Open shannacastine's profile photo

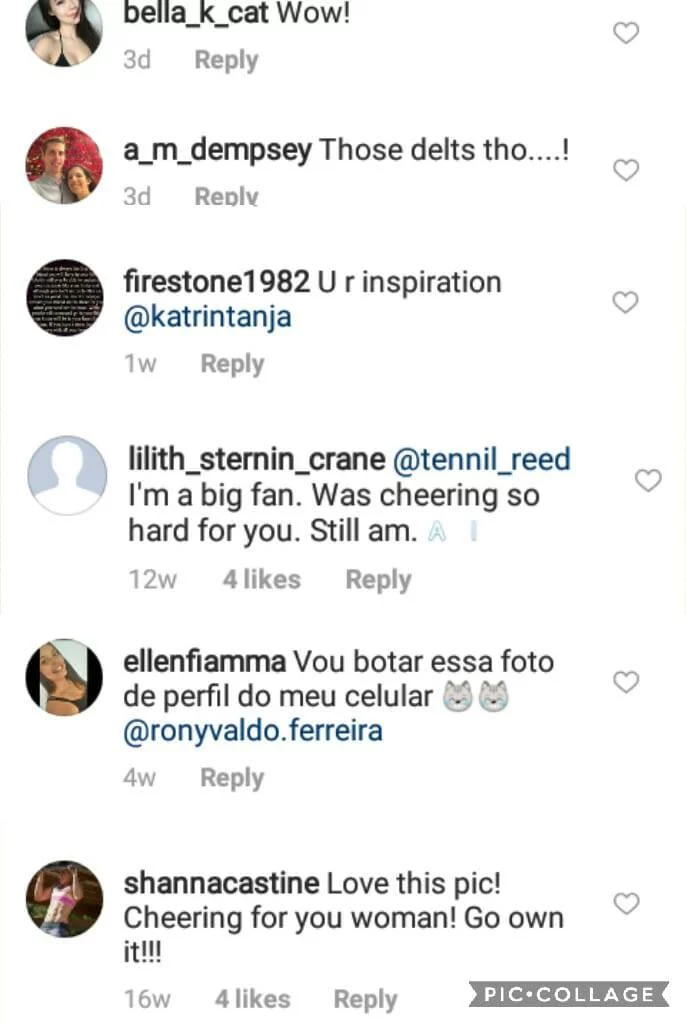(64, 898)
